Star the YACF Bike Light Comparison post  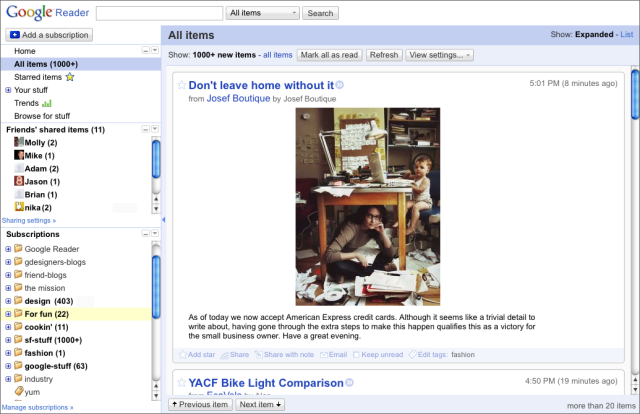(182, 384)
